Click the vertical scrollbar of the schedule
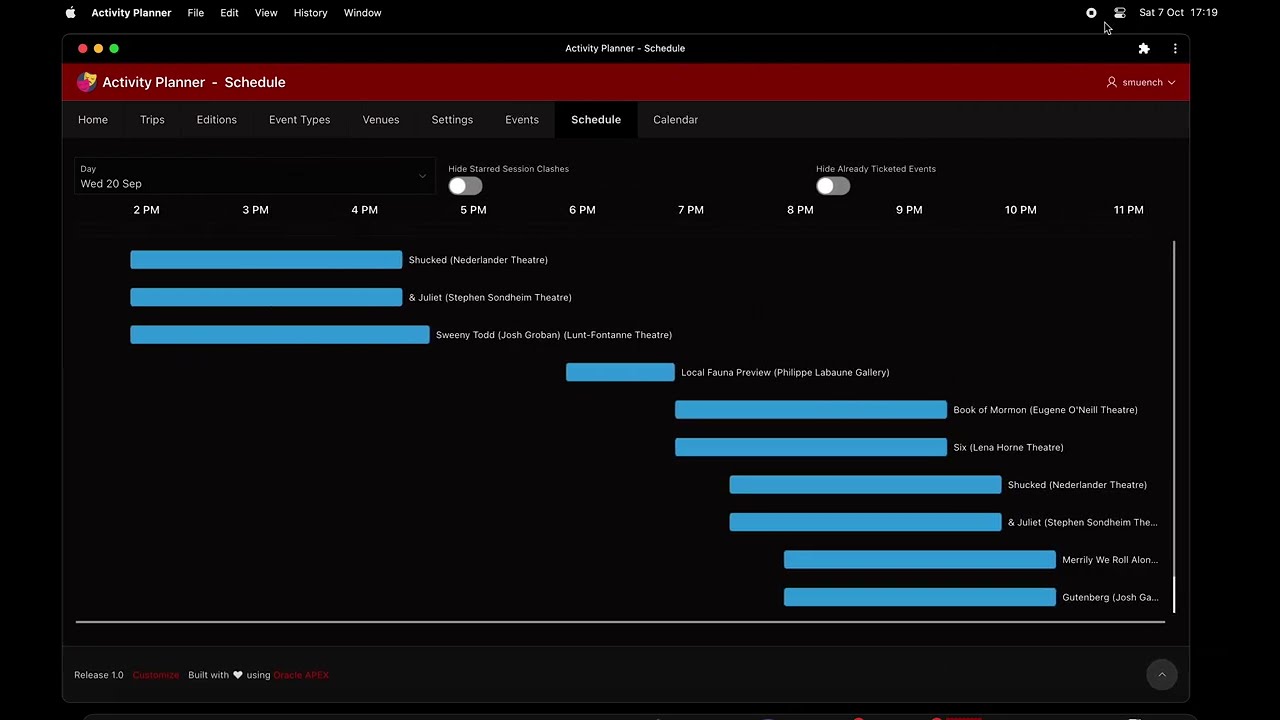This screenshot has height=720, width=1280. pos(1174,427)
